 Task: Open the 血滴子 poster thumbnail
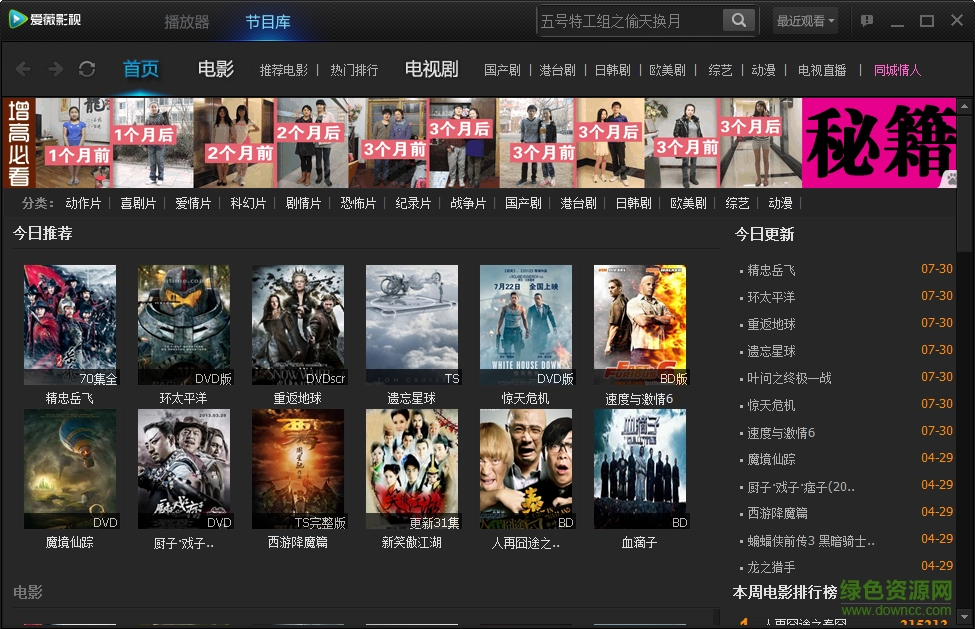click(640, 469)
